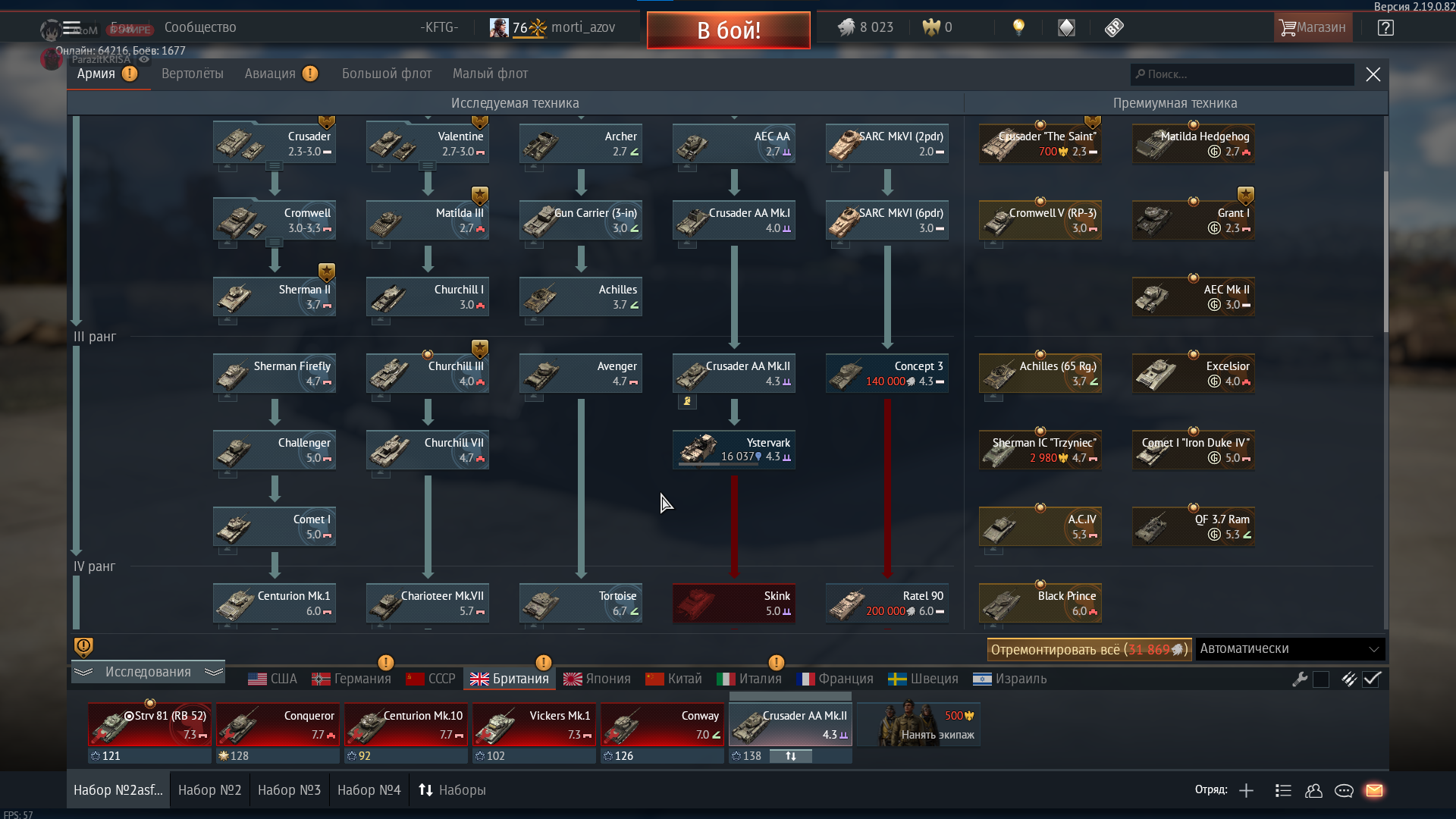Screen dimensions: 1456x819
Task: Open the Сообщество menu
Action: tap(200, 27)
